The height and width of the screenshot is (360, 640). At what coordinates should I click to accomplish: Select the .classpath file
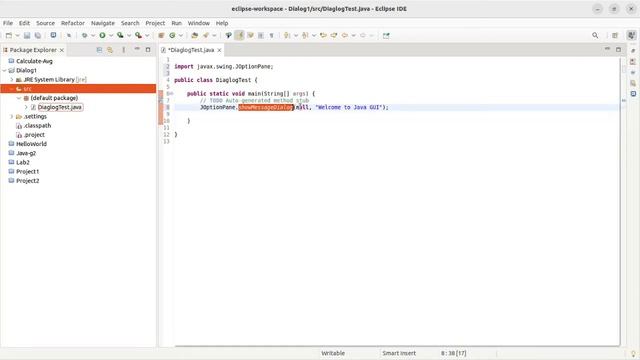(x=38, y=126)
